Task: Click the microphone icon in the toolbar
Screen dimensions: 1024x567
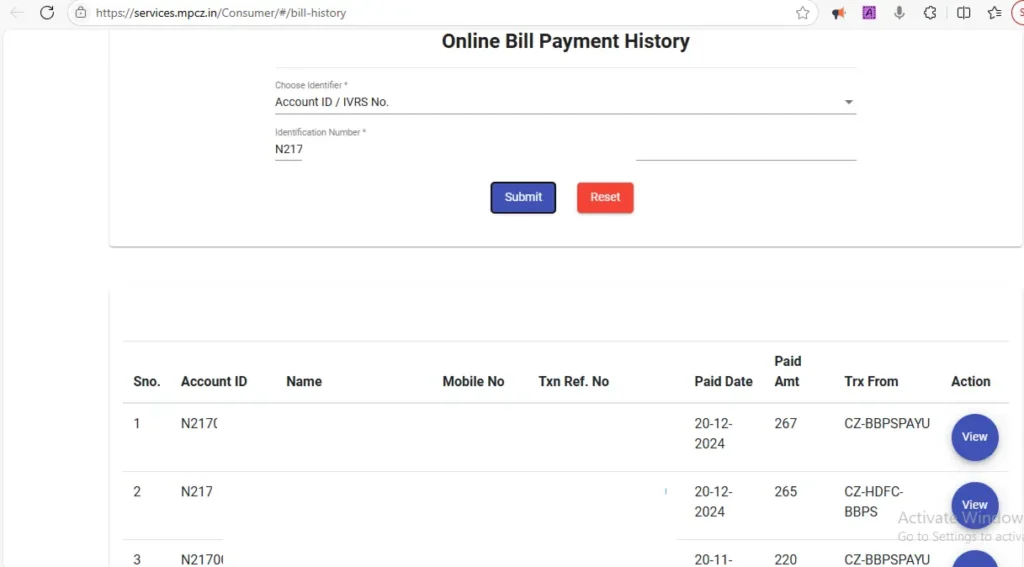Action: [900, 13]
